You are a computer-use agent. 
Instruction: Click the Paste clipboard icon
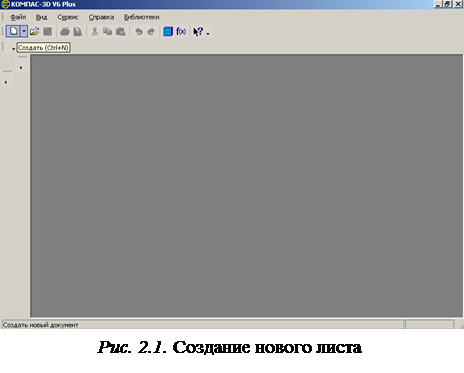tap(120, 32)
